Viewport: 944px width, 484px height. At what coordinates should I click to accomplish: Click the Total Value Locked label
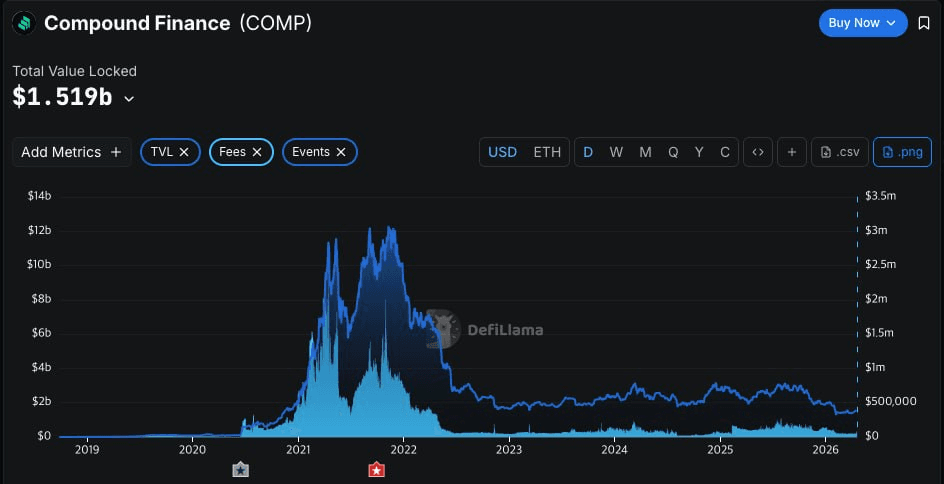point(75,71)
